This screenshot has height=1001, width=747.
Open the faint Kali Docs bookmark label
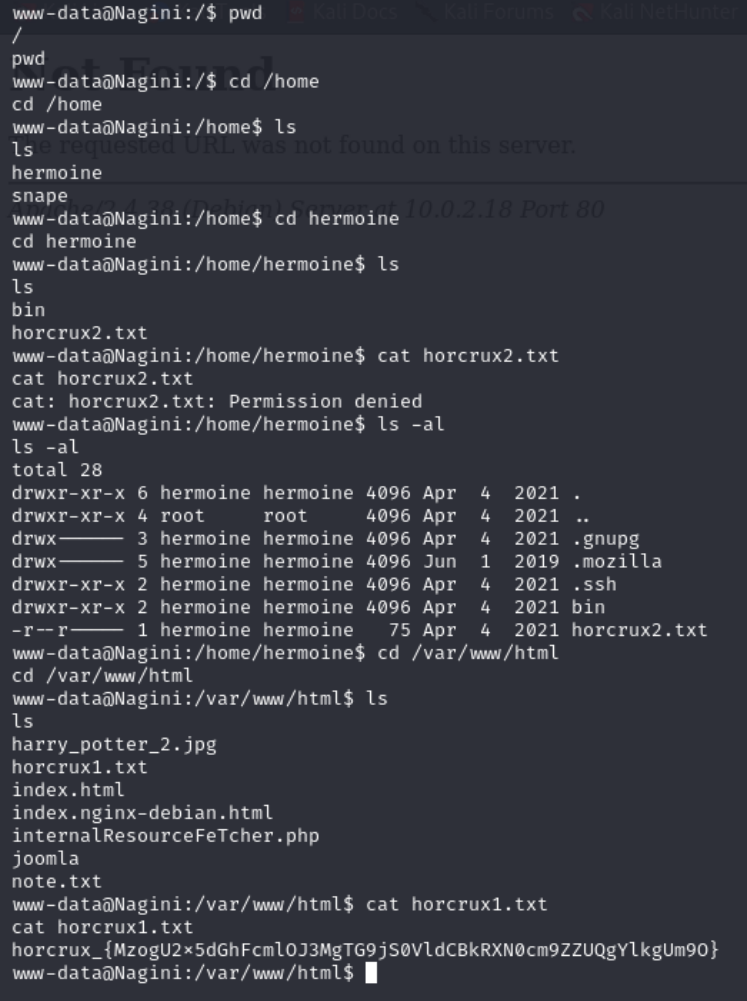click(x=354, y=11)
